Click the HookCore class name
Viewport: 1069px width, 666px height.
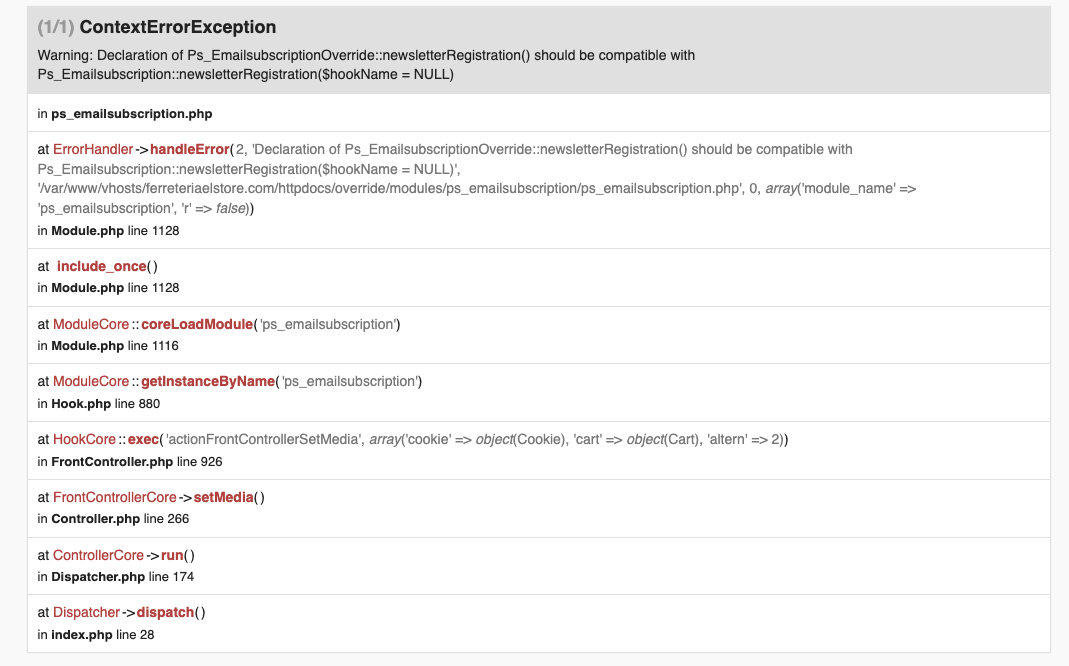pyautogui.click(x=87, y=439)
